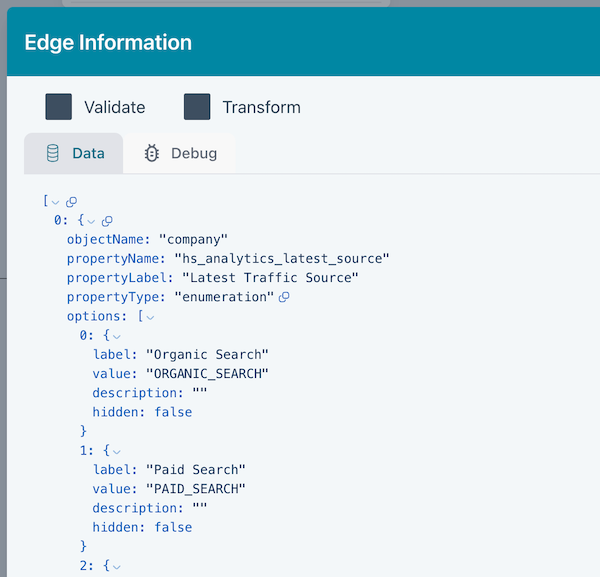This screenshot has height=577, width=600.
Task: Click the copy icon beside item 0's brace
Action: [107, 221]
